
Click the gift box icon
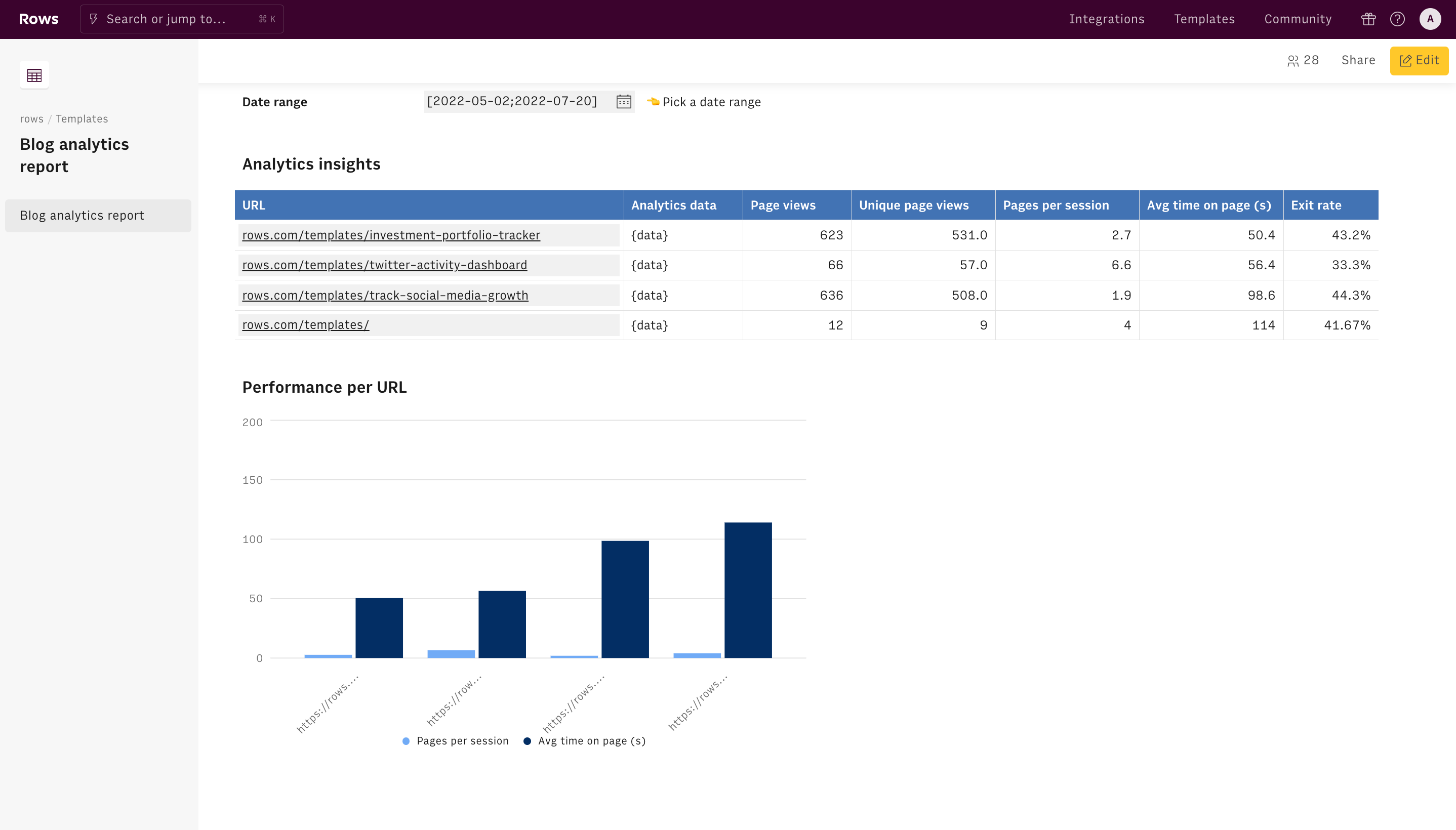tap(1368, 19)
